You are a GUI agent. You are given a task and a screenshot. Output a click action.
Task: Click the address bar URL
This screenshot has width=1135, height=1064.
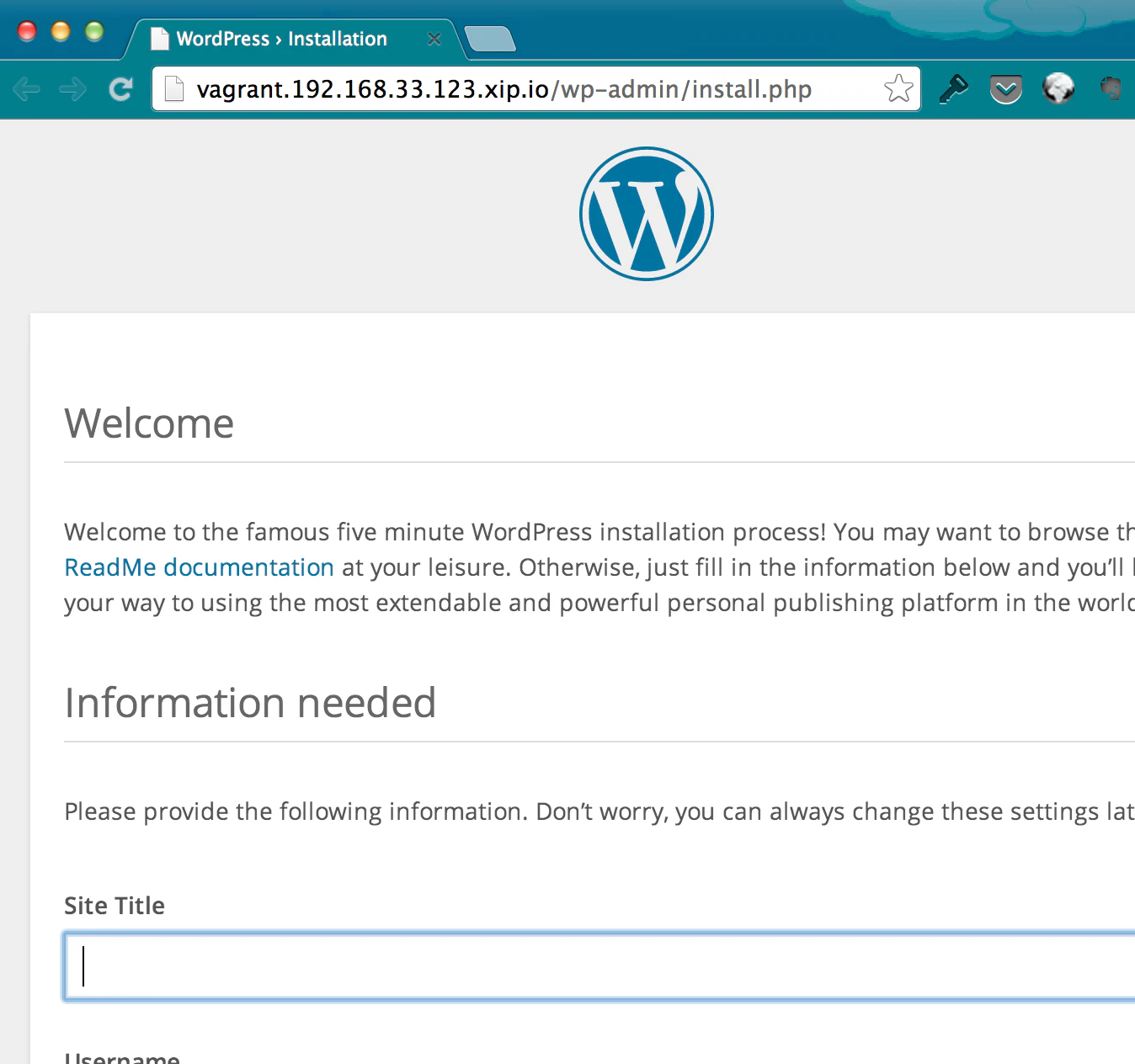click(x=504, y=89)
